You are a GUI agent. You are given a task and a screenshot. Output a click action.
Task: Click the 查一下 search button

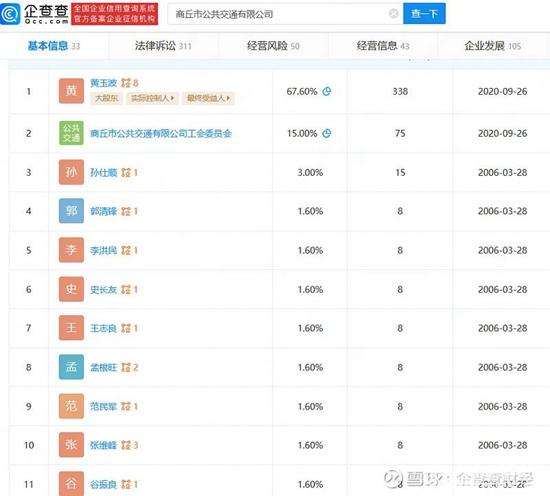pyautogui.click(x=424, y=13)
